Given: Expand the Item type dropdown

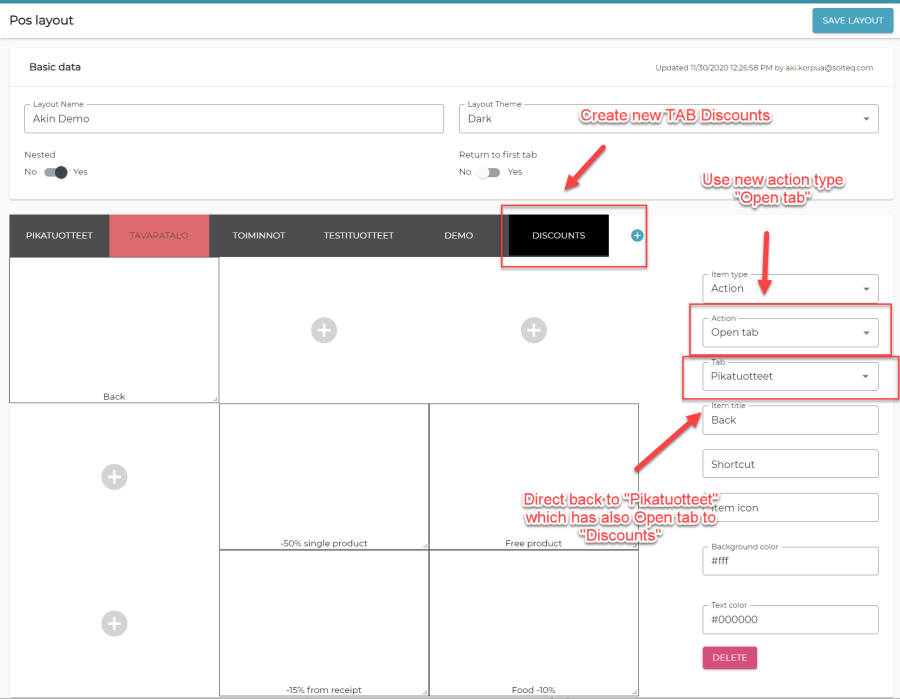Looking at the screenshot, I should click(790, 288).
